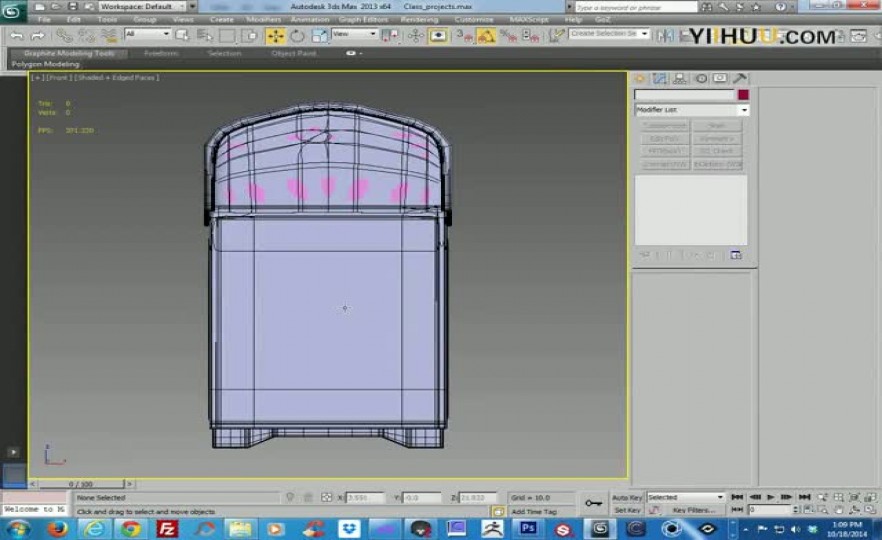The image size is (882, 540).
Task: Open Windows Start menu
Action: coord(17,529)
